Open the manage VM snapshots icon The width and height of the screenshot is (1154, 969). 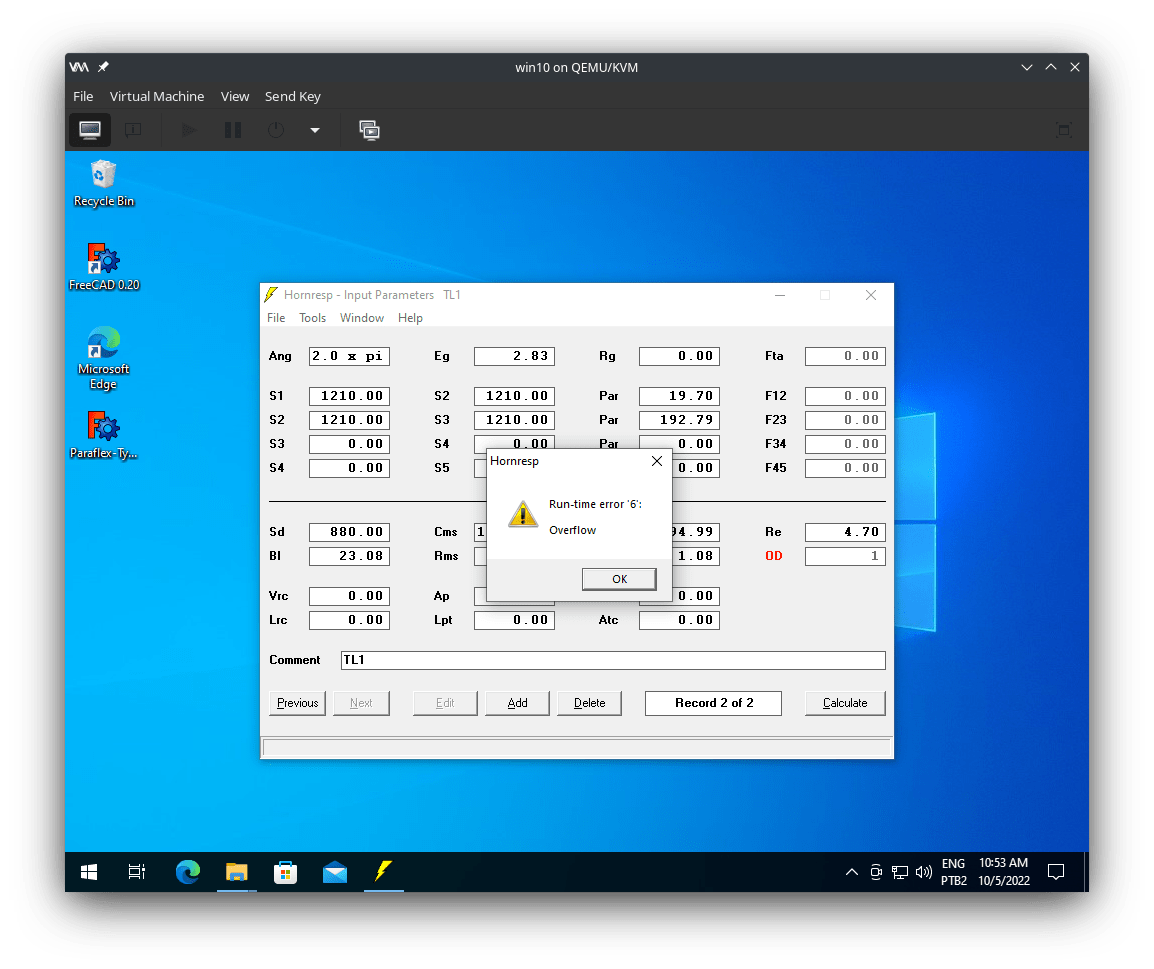click(x=369, y=130)
